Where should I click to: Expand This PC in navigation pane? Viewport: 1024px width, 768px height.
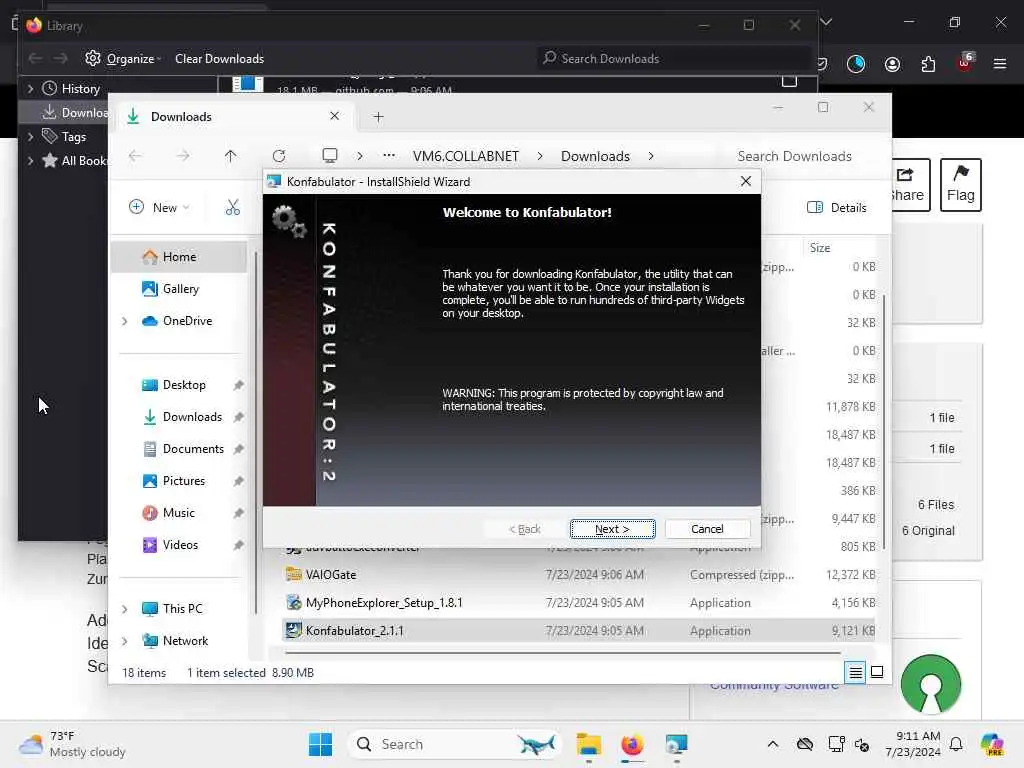click(x=125, y=609)
